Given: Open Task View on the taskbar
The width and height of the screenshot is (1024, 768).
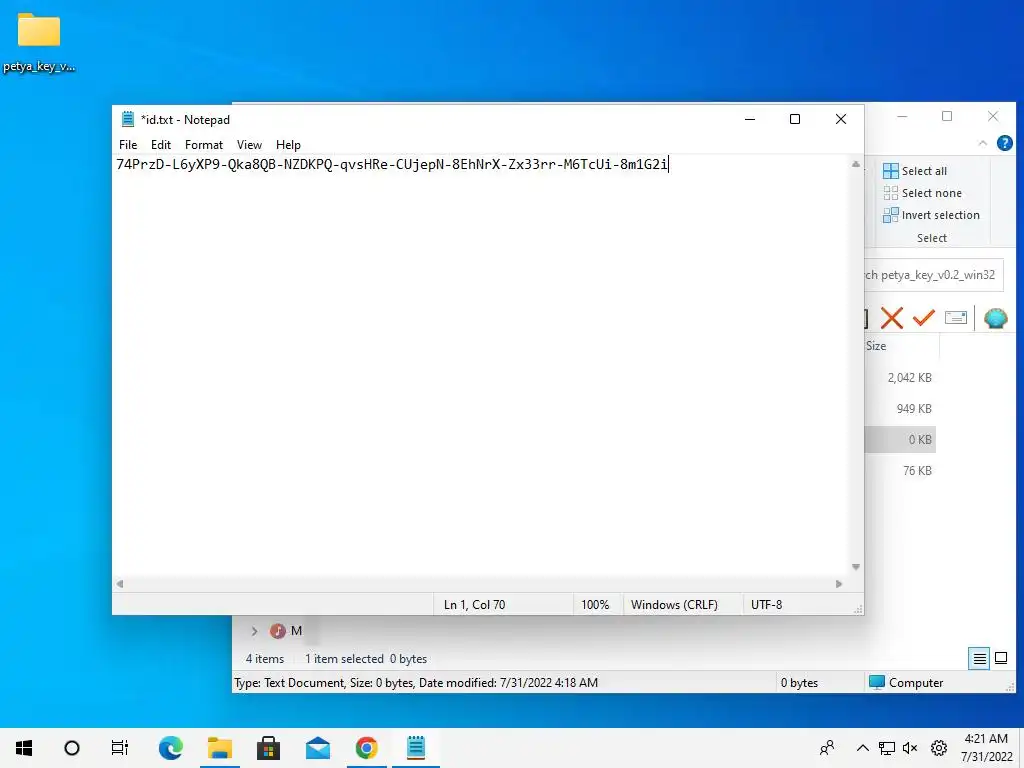Looking at the screenshot, I should pos(120,748).
